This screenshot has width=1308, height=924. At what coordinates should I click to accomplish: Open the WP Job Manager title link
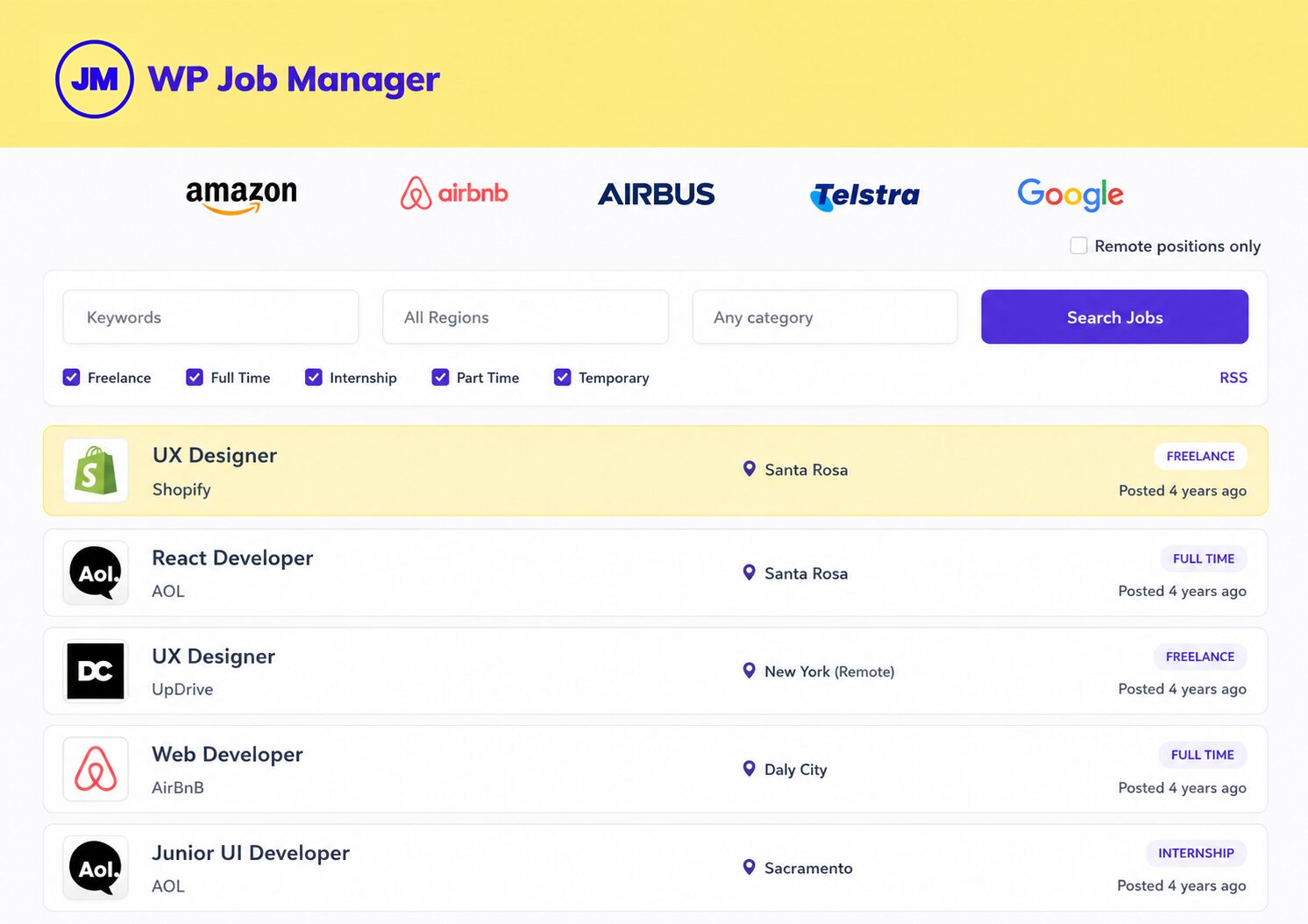point(294,79)
